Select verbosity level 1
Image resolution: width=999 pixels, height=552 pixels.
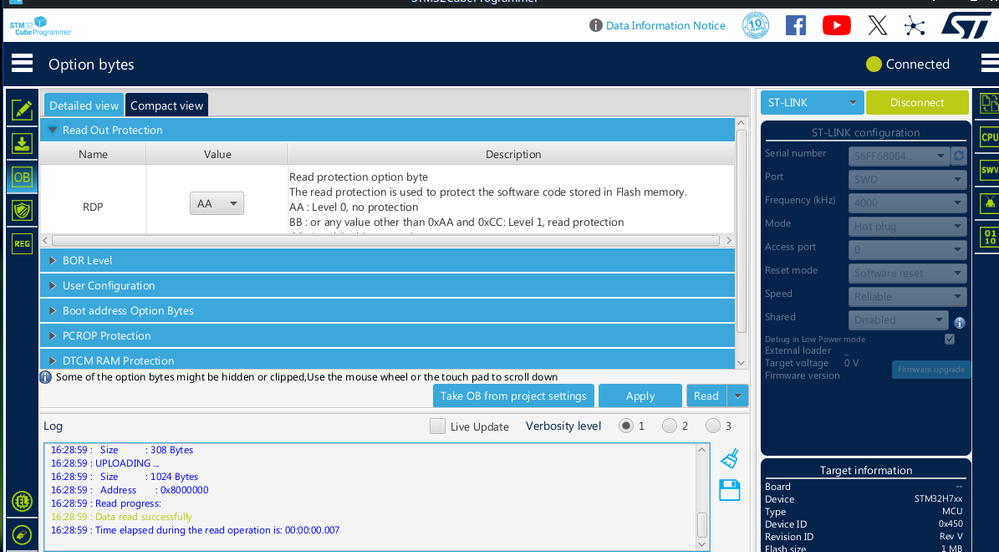click(626, 425)
